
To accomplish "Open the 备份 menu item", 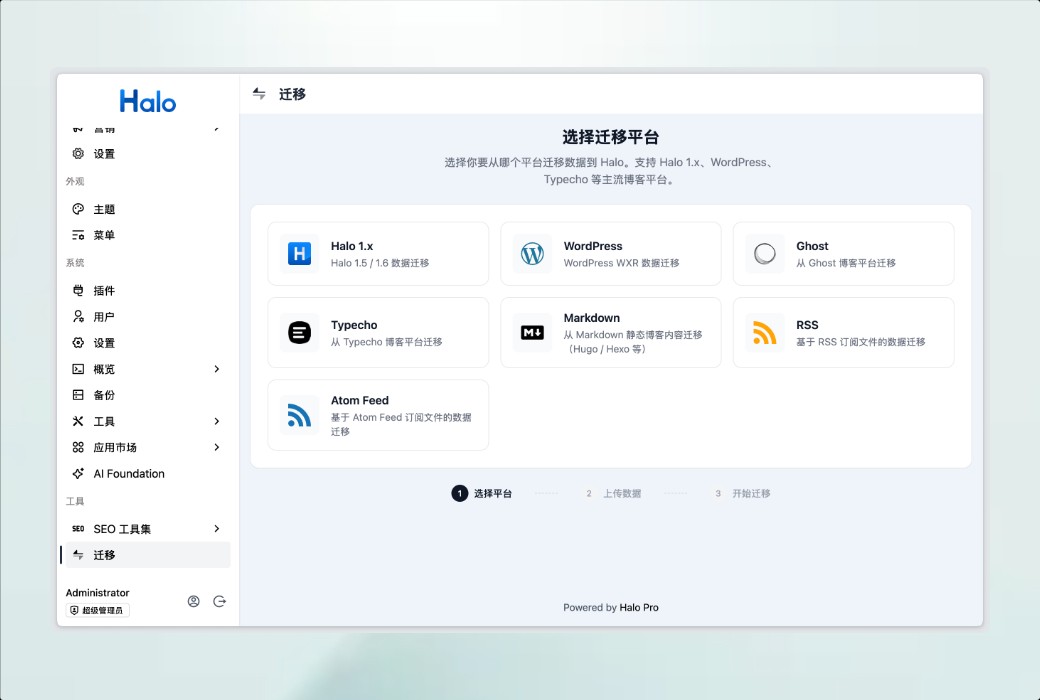I will (x=147, y=395).
